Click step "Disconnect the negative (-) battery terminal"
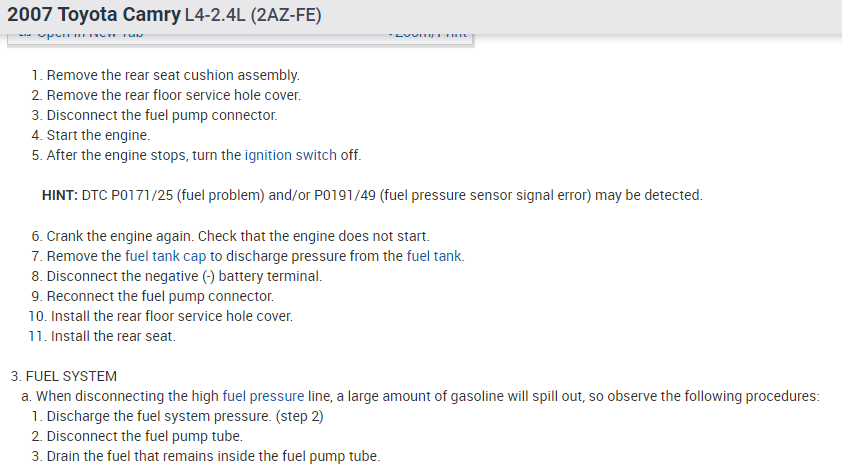Viewport: 842px width, 473px height. click(x=184, y=276)
